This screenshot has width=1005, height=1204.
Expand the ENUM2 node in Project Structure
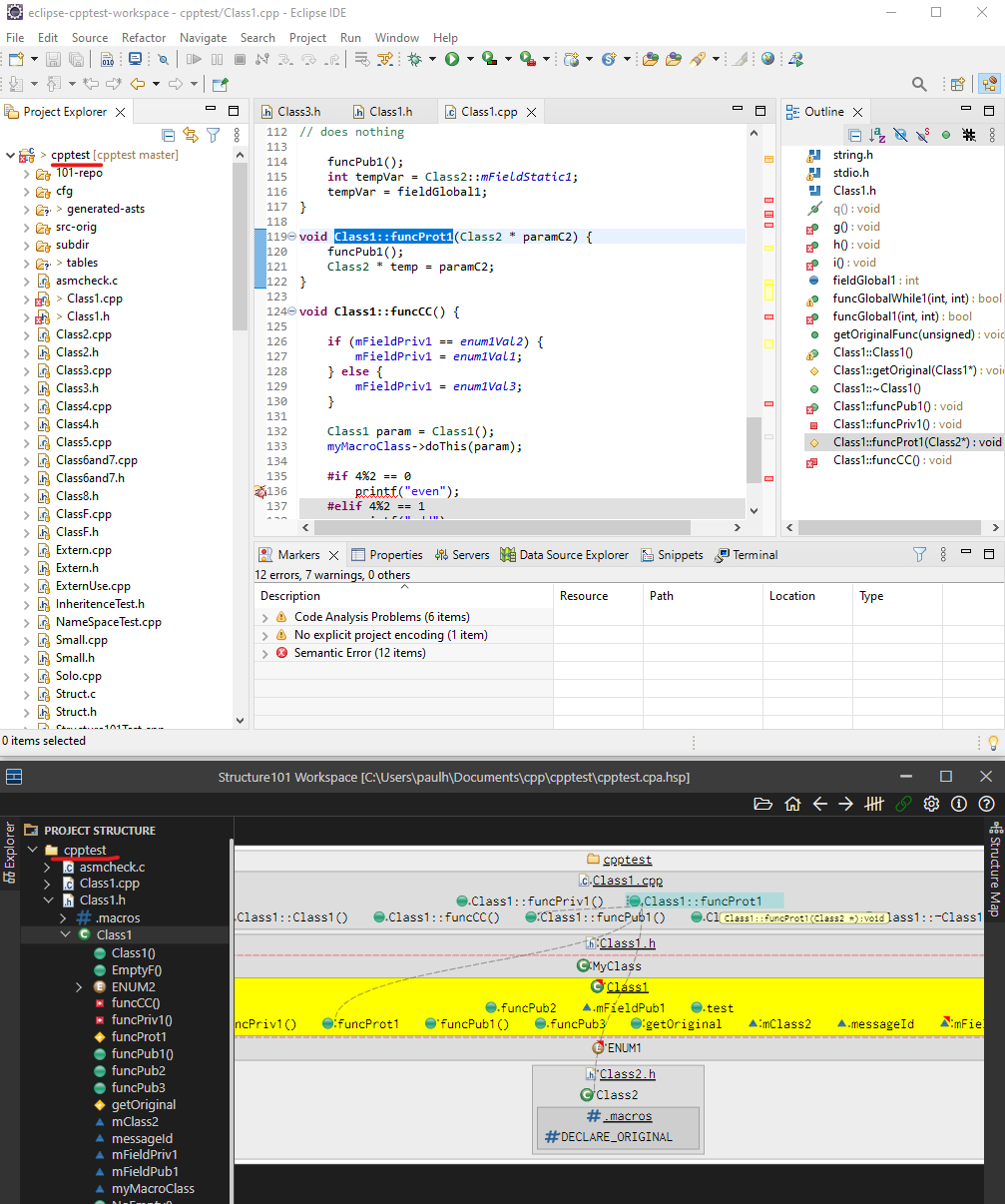coord(79,986)
